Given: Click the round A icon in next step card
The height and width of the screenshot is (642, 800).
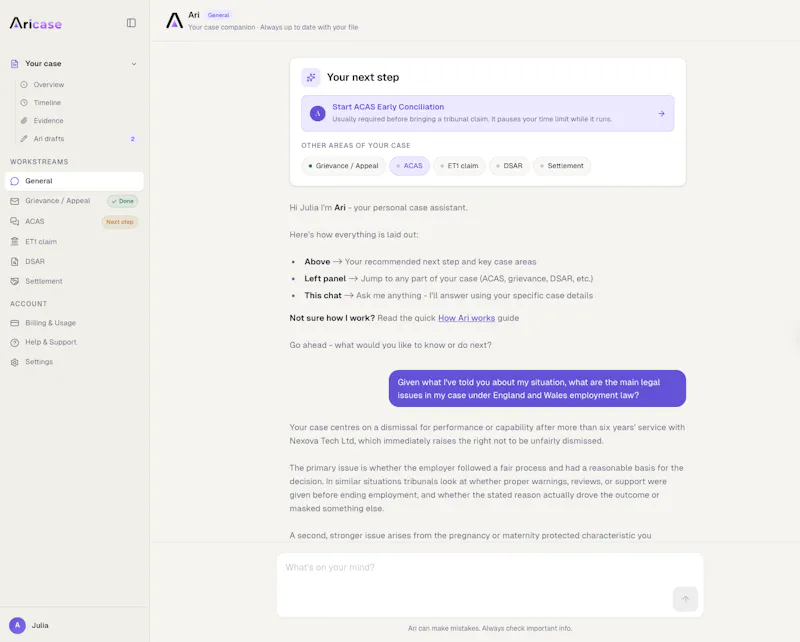Looking at the screenshot, I should pos(318,113).
